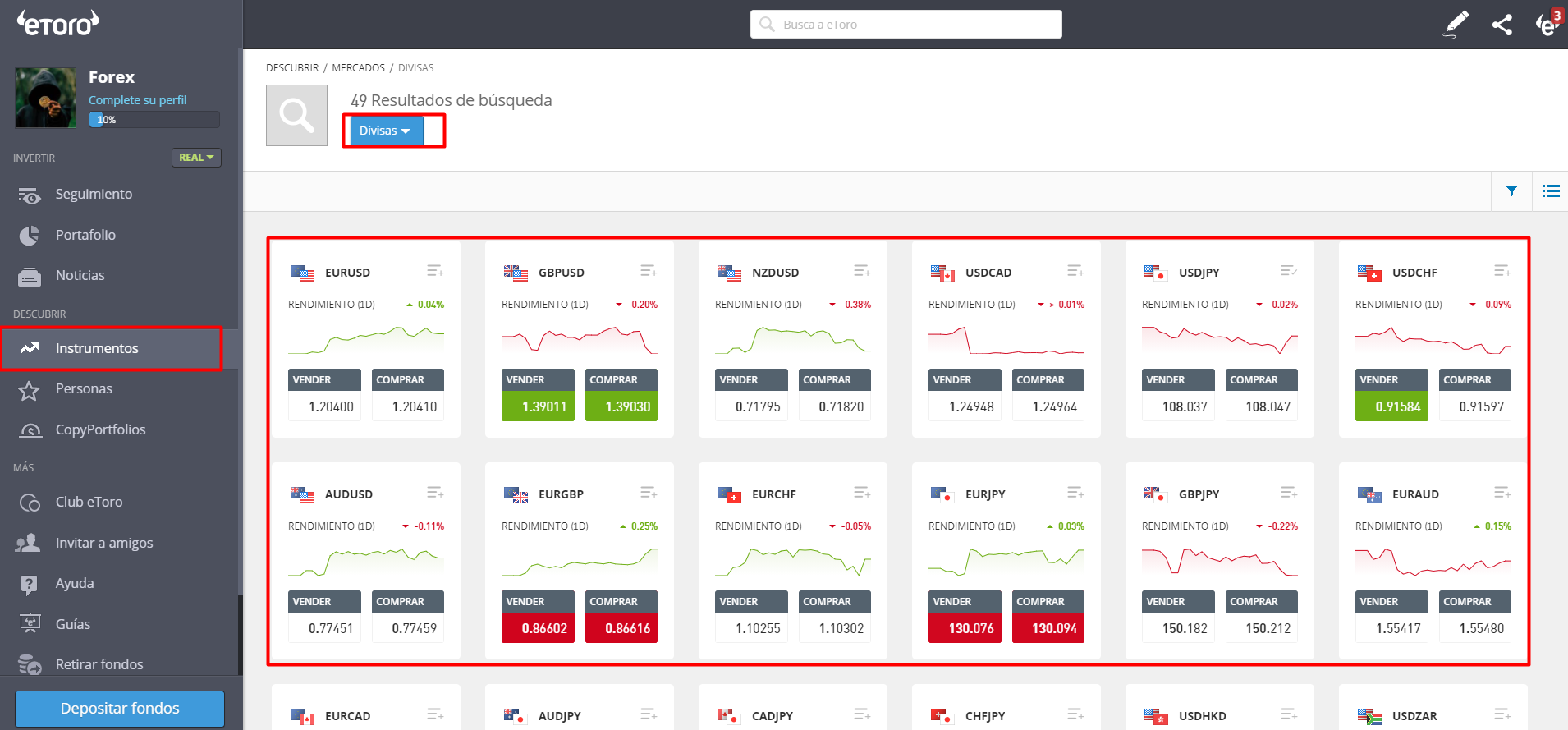Add AUDUSD to watchlist icon

click(435, 493)
